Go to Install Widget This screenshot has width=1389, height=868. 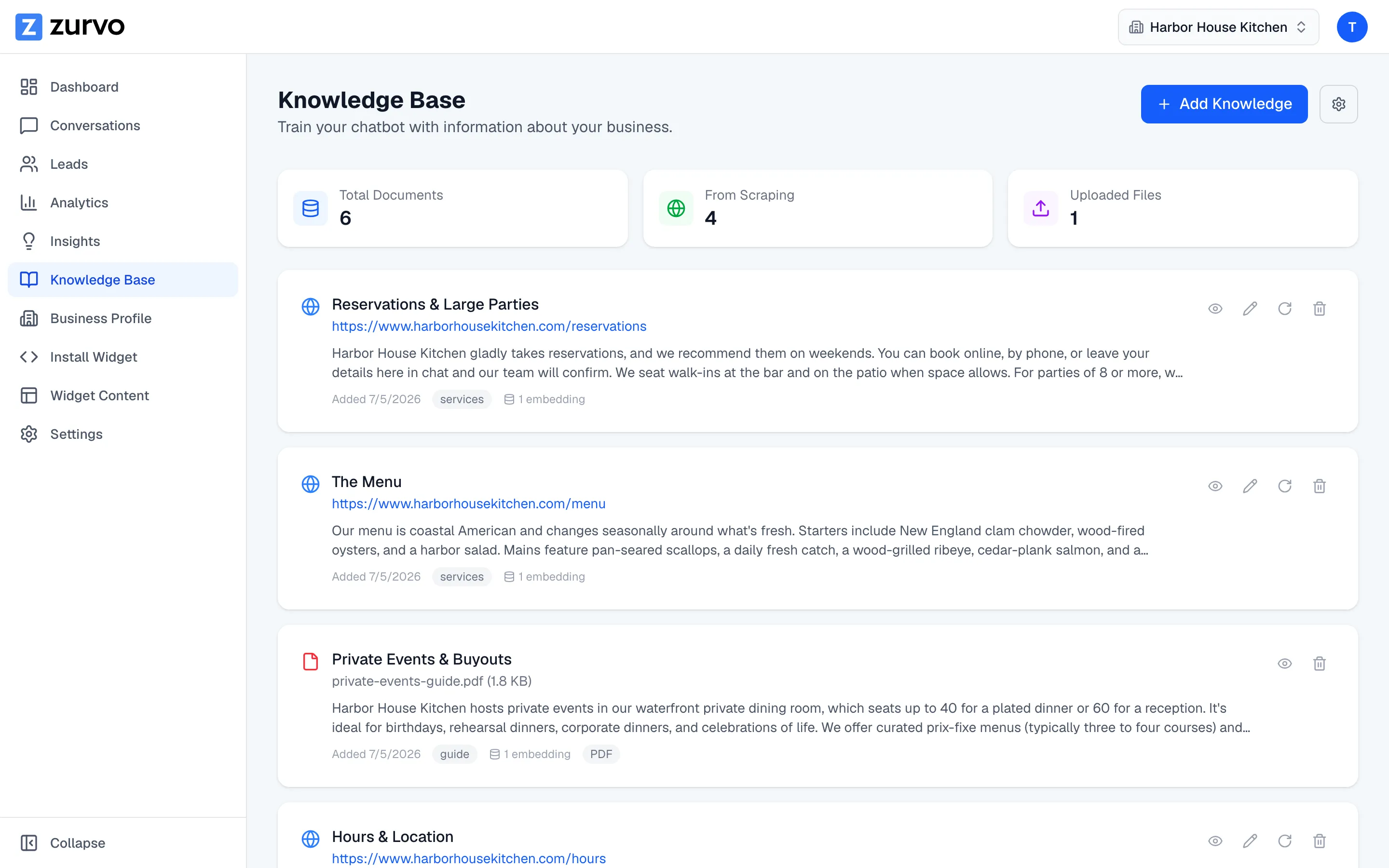point(123,357)
